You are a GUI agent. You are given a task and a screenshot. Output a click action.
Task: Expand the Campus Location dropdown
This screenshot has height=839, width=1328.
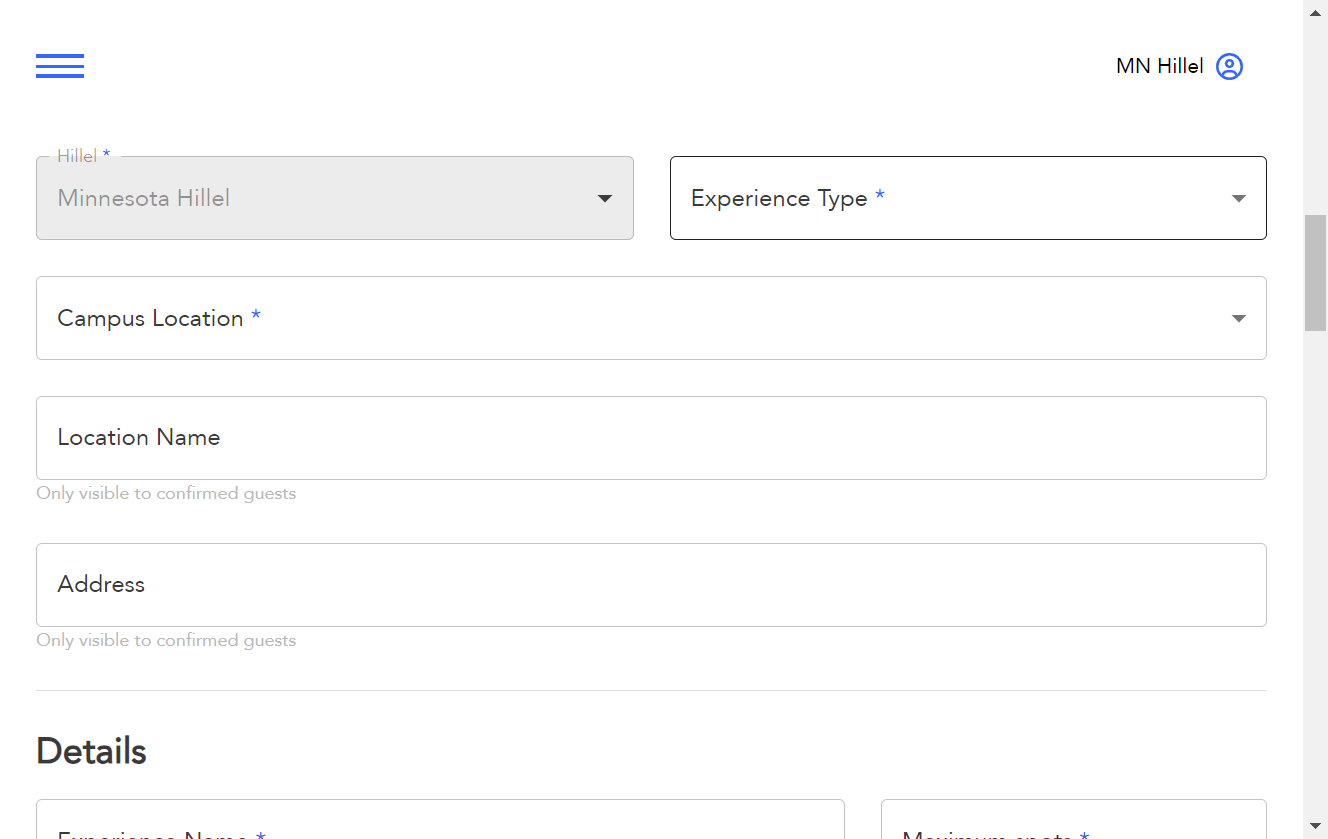click(x=651, y=318)
